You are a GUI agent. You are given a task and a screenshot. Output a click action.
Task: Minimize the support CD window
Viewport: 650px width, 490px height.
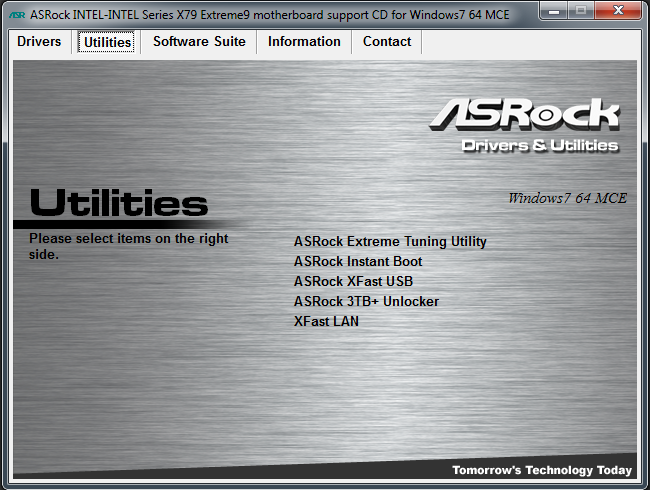click(x=554, y=11)
